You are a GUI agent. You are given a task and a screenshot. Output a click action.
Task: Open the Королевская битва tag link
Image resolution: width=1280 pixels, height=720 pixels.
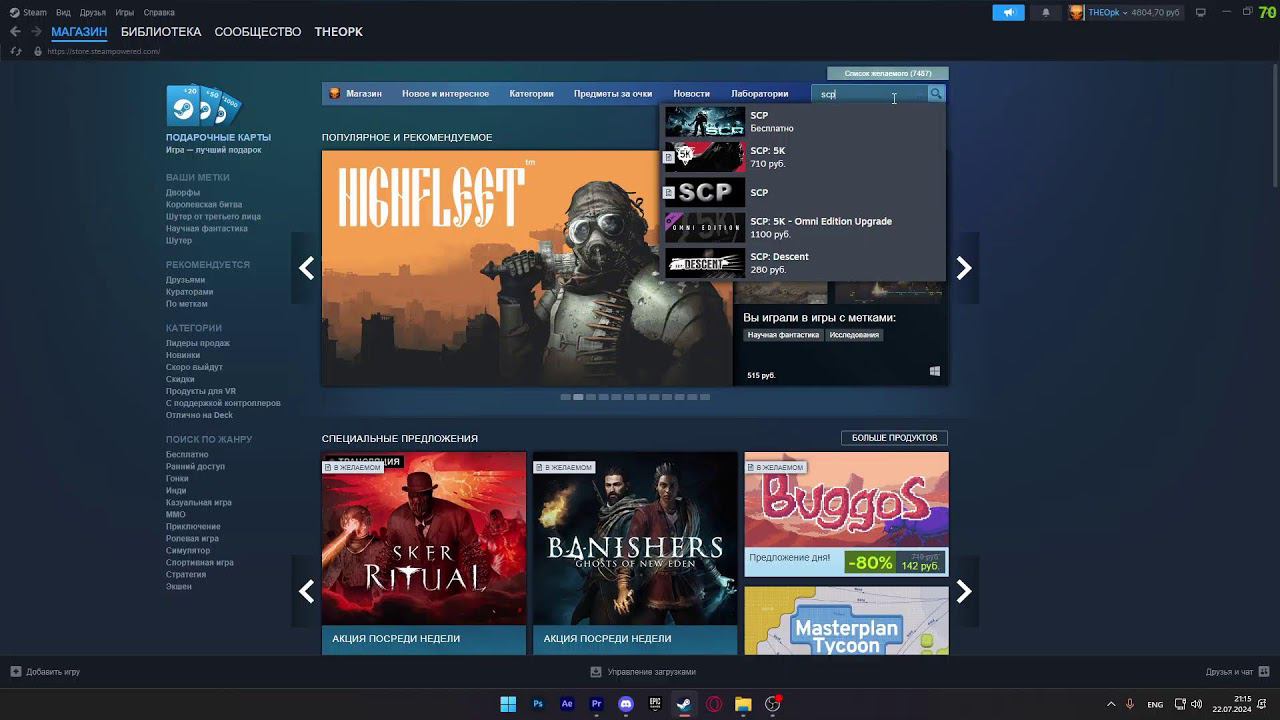[204, 205]
